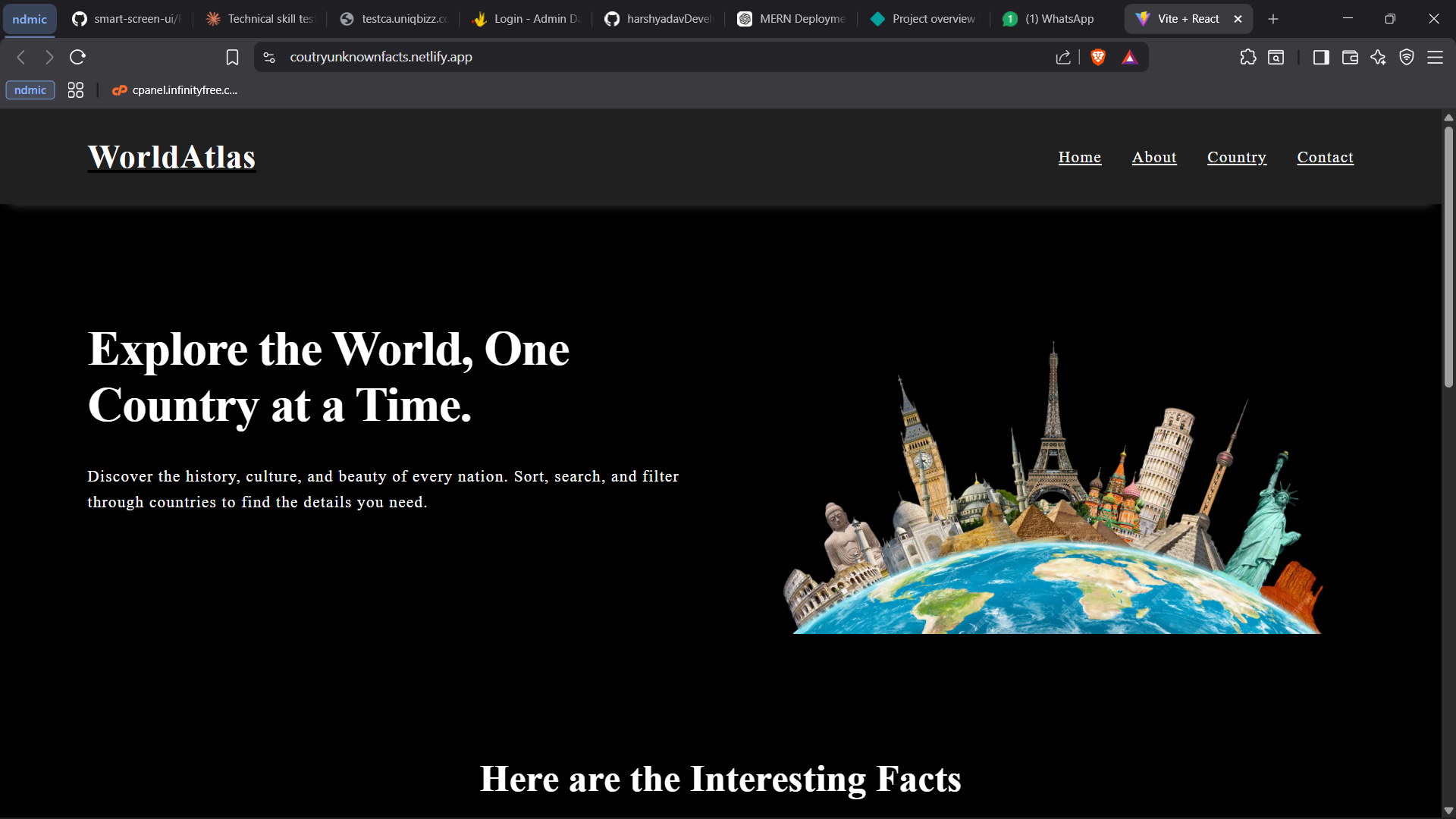The image size is (1456, 819).
Task: Click the Brave Rewards triangle icon
Action: 1129,57
